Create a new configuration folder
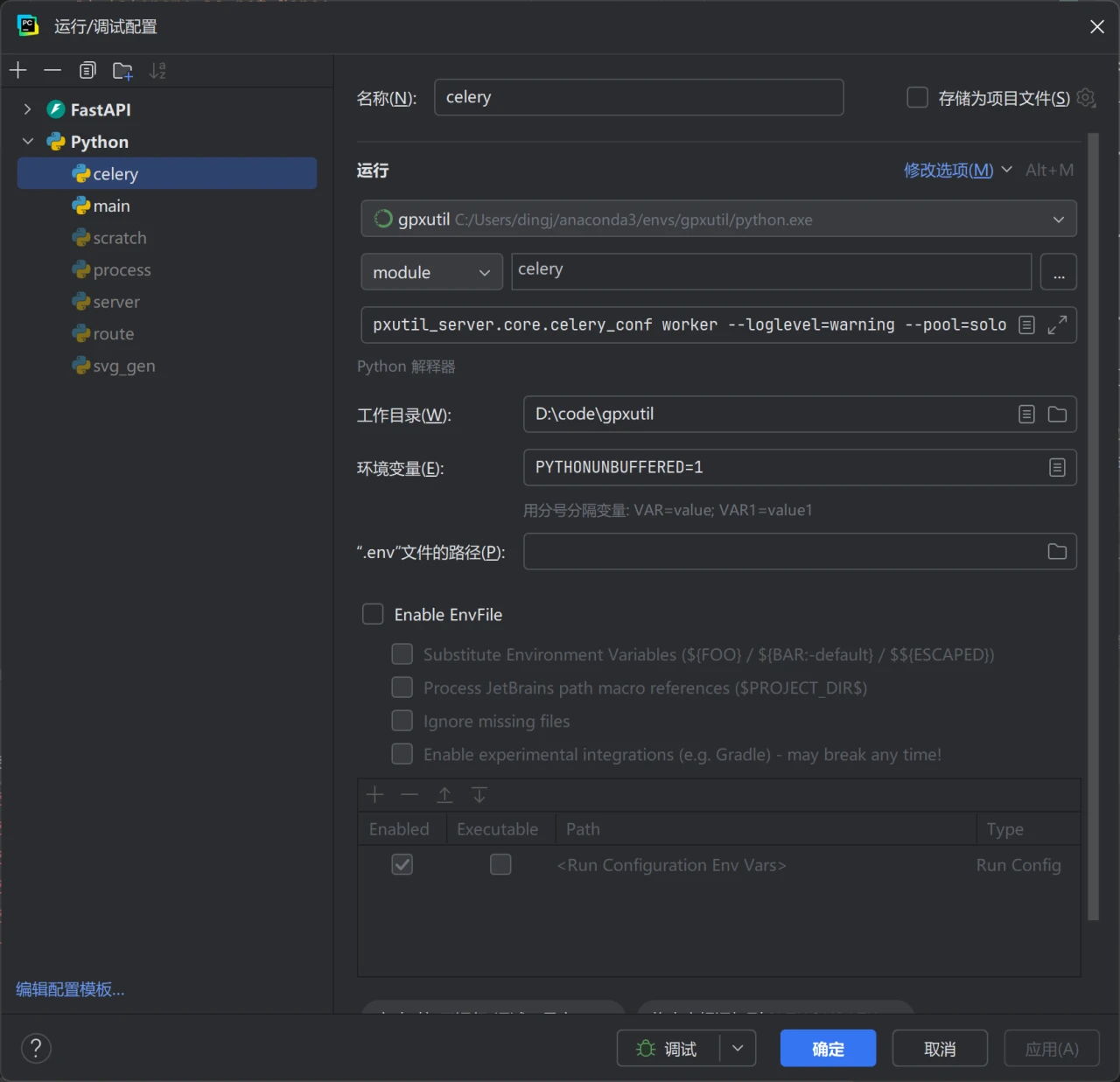 coord(122,71)
